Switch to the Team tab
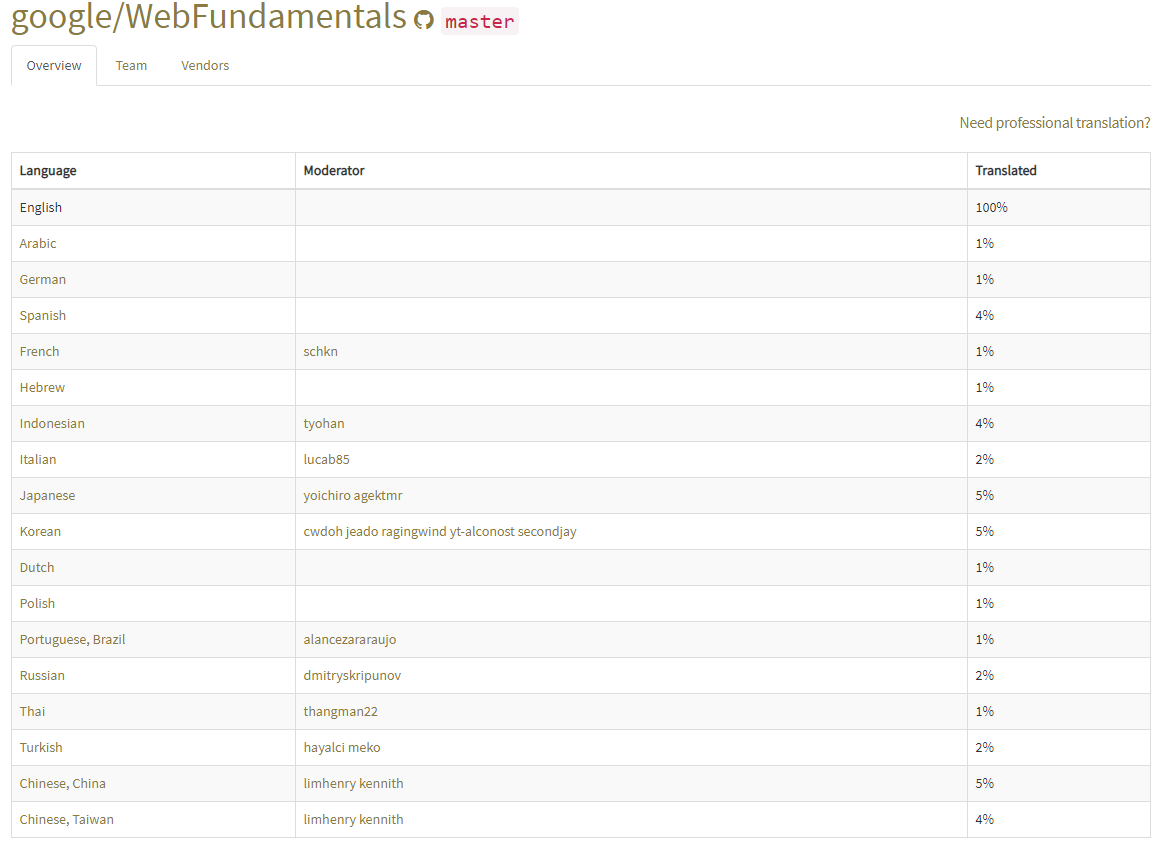Screen dimensions: 1159x847 click(x=131, y=66)
